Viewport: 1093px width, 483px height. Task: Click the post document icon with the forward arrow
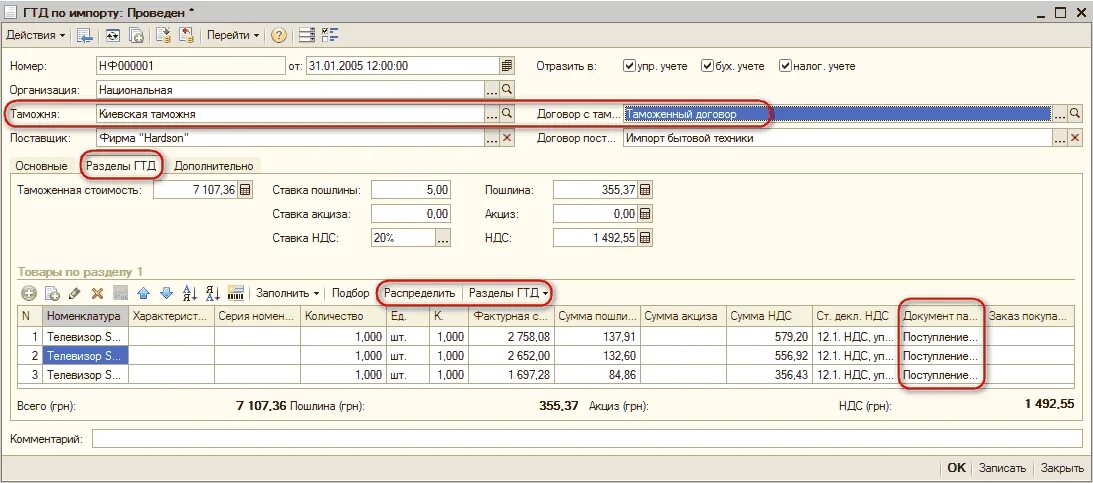point(163,35)
